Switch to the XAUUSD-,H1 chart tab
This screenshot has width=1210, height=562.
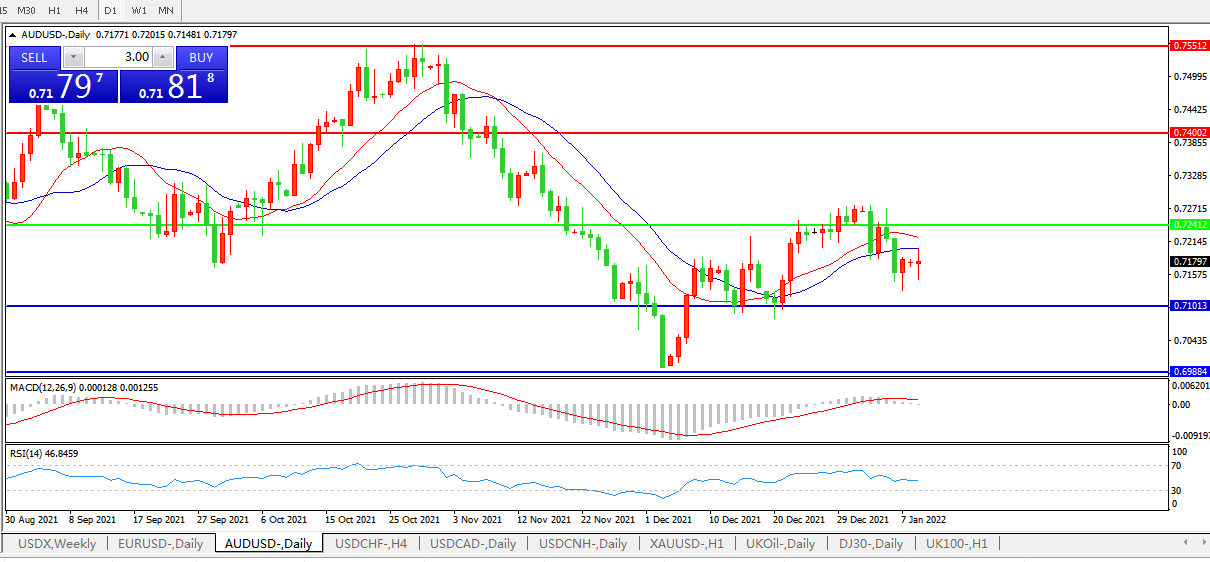685,544
